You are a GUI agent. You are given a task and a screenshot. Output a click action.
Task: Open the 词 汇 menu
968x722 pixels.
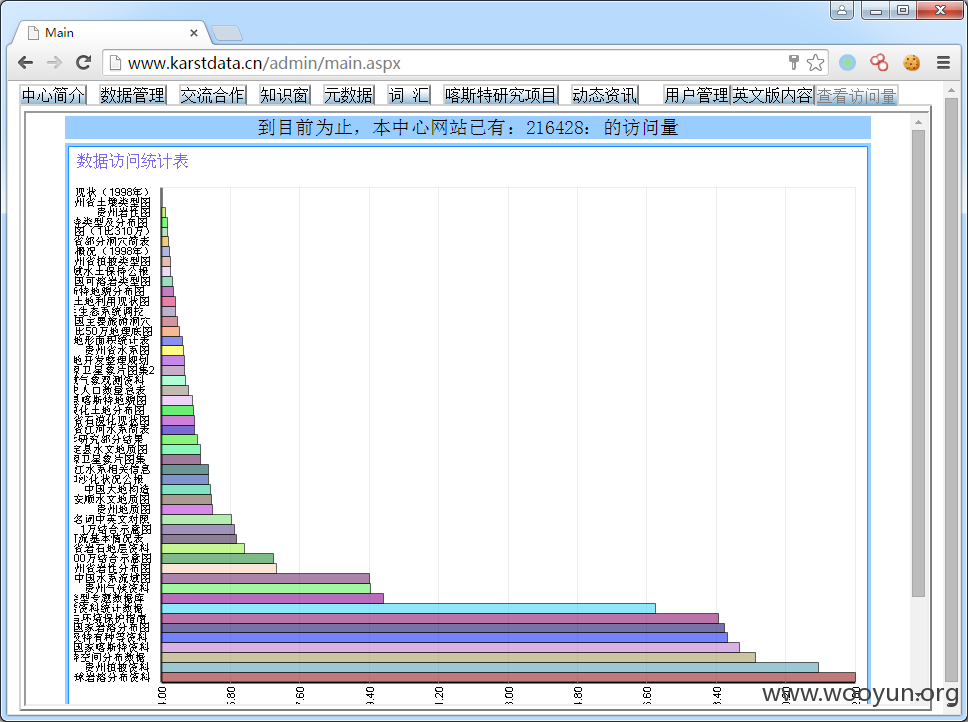[x=409, y=95]
